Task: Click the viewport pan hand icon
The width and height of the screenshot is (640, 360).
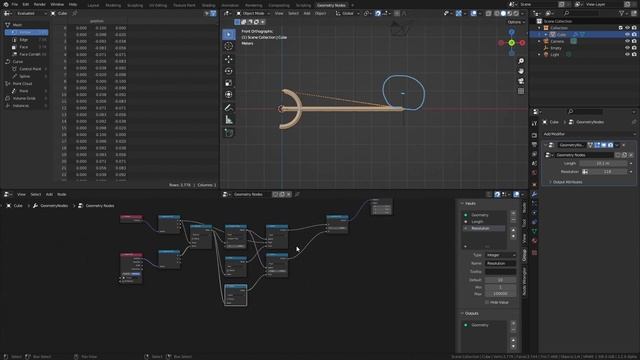Action: (x=521, y=71)
